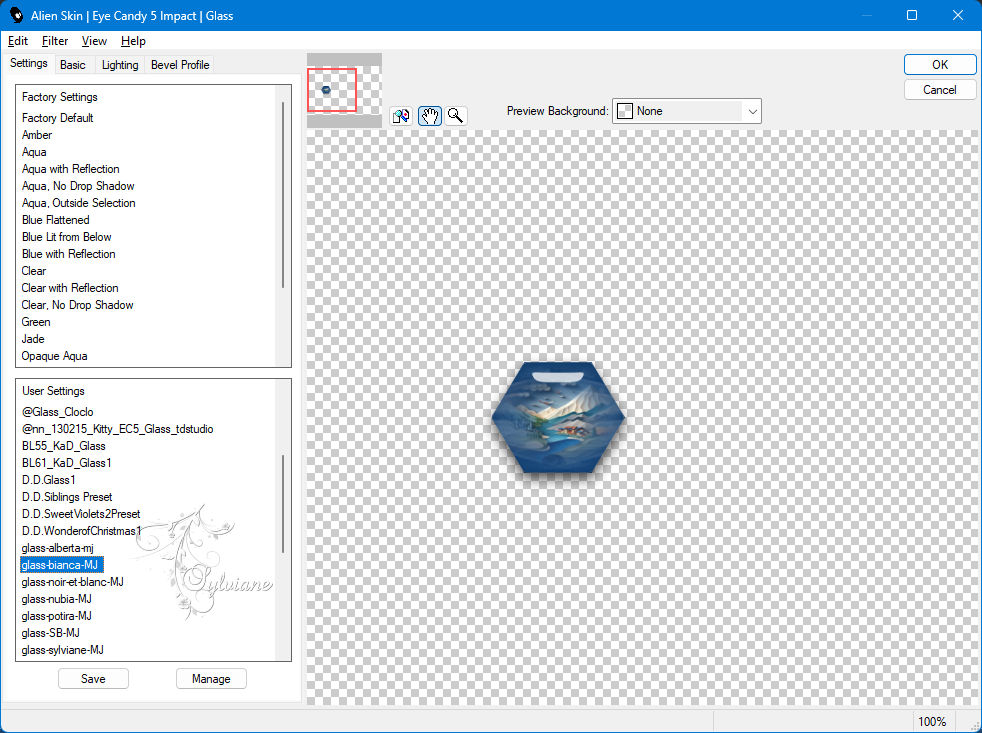The image size is (982, 733).
Task: Select D.D.SweetViolets2Preset user setting
Action: (81, 513)
